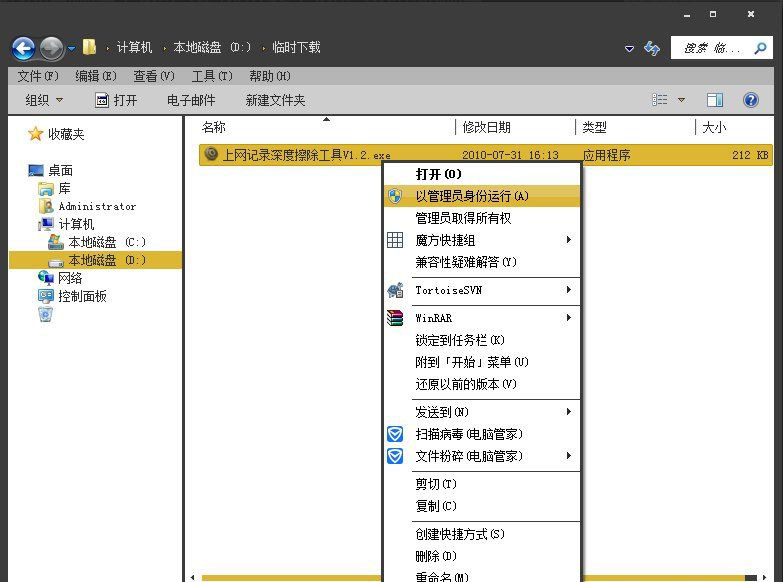Select 本地磁盘 (C:) in navigation tree
This screenshot has height=582, width=783.
pos(97,242)
